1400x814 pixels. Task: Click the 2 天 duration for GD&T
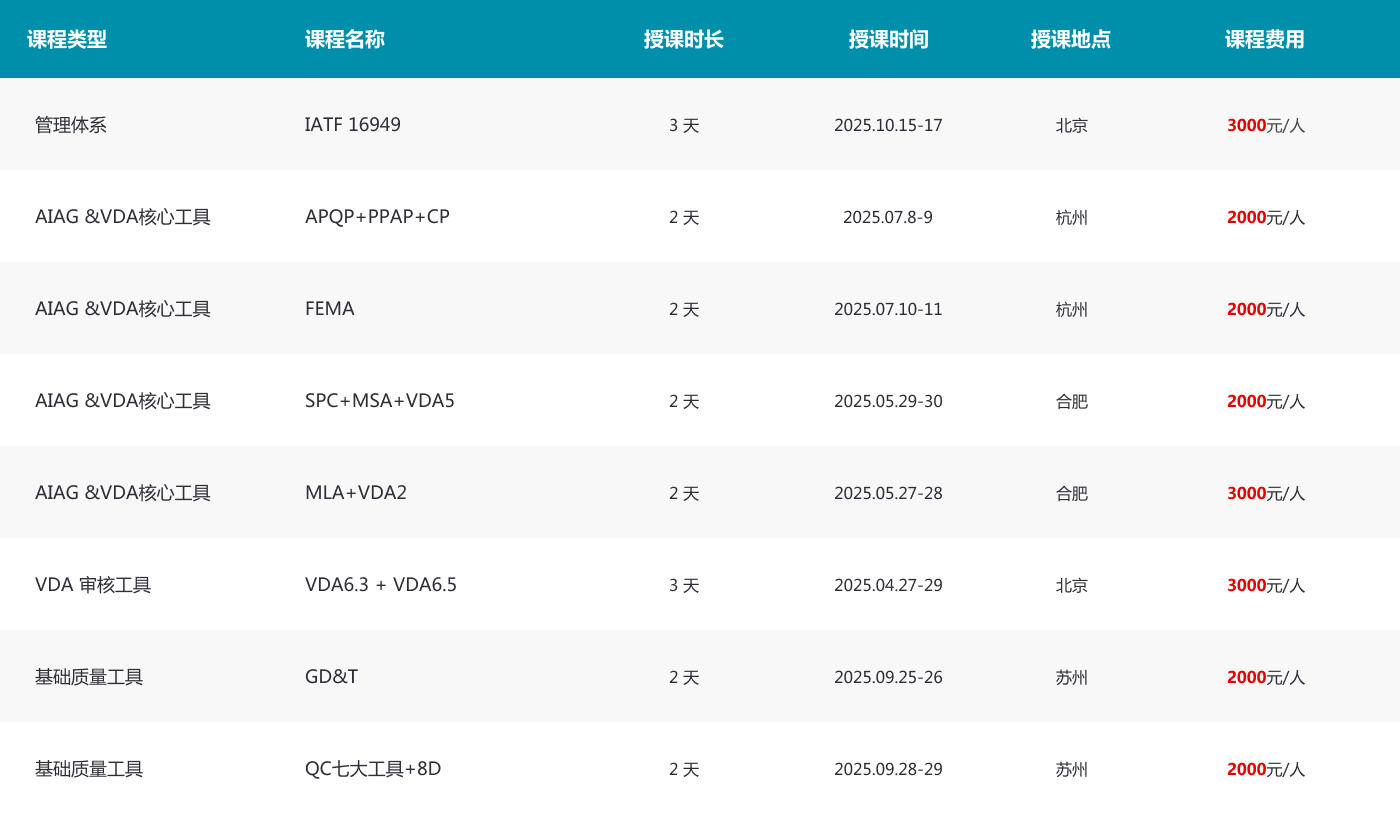click(684, 678)
